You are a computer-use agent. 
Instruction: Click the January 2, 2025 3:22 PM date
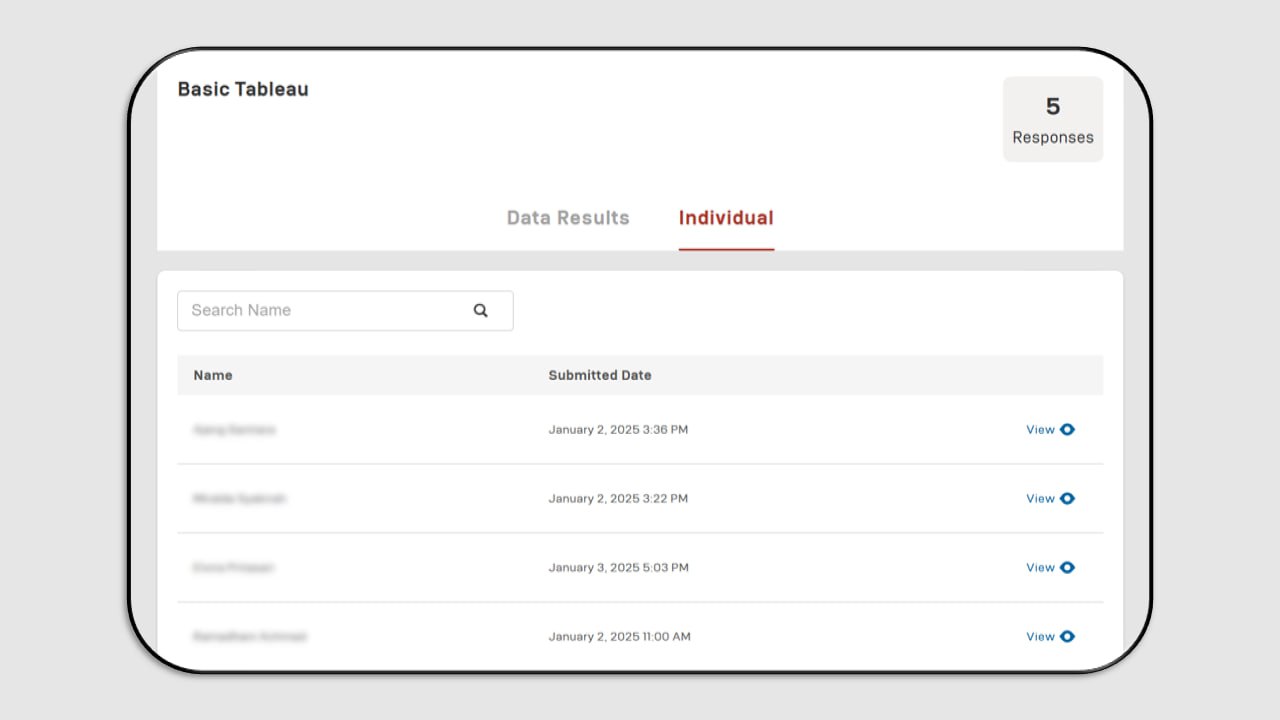618,499
